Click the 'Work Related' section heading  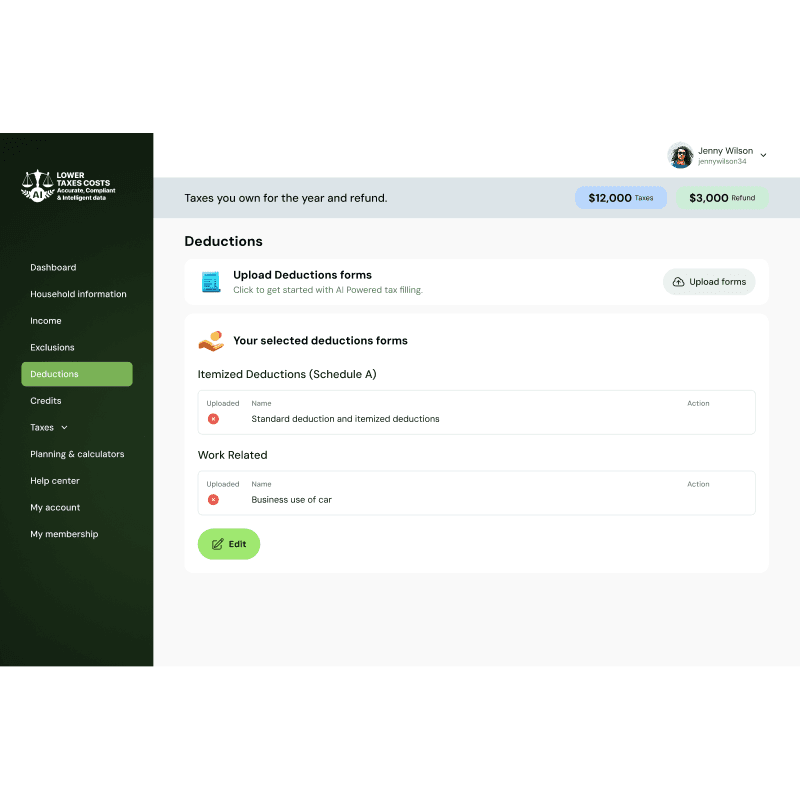click(233, 455)
